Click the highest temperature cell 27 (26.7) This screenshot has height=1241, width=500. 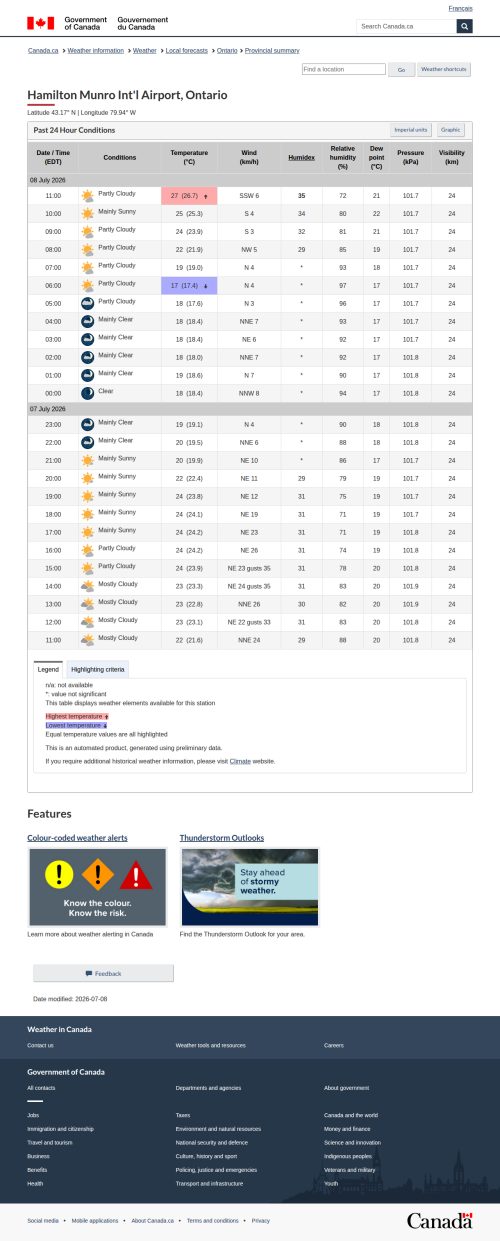pyautogui.click(x=189, y=196)
